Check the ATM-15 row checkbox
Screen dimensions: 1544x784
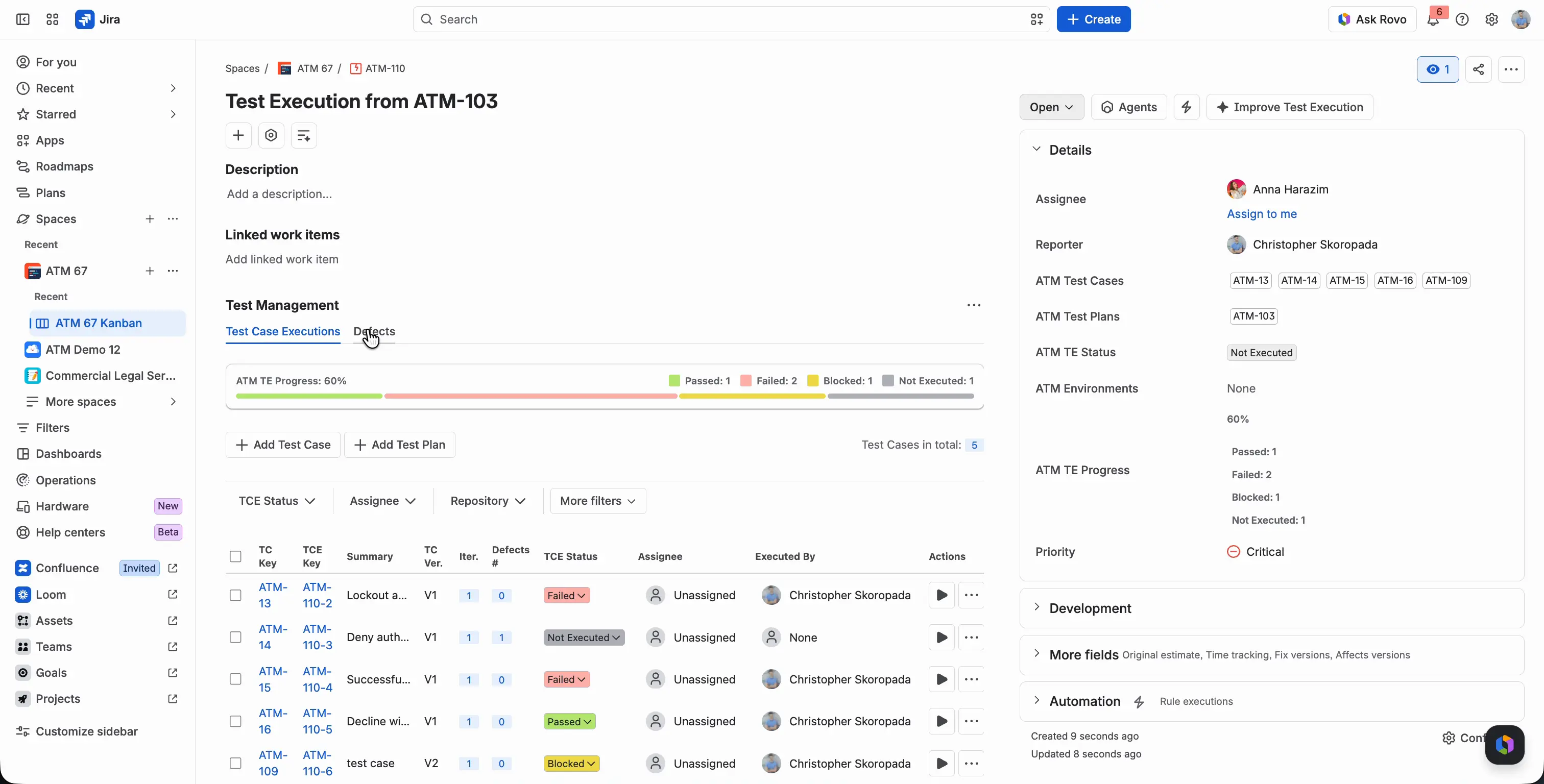click(235, 679)
